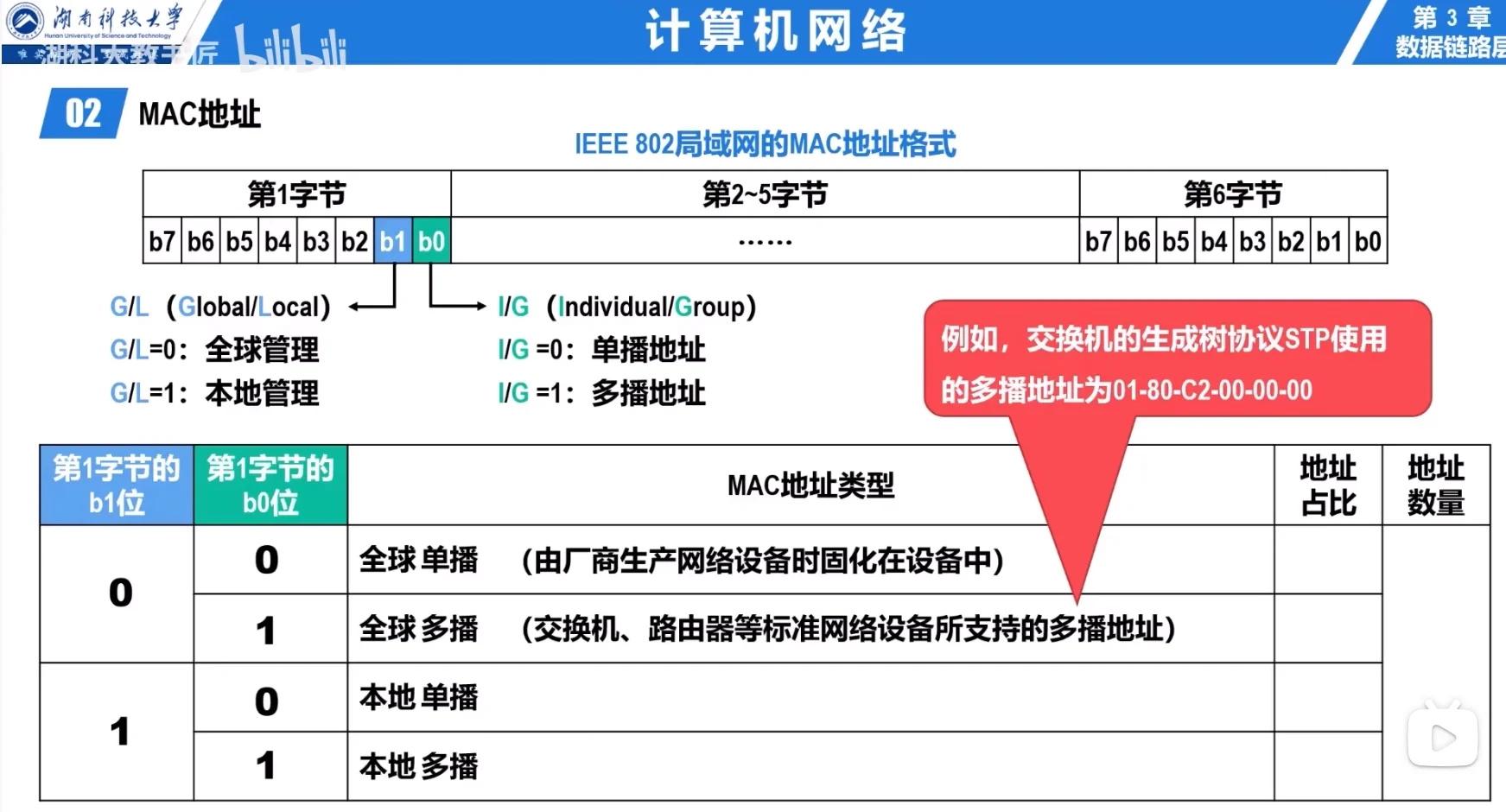The width and height of the screenshot is (1506, 812).
Task: Click the 第1字节的b1位 blue column header
Action: pyautogui.click(x=117, y=485)
